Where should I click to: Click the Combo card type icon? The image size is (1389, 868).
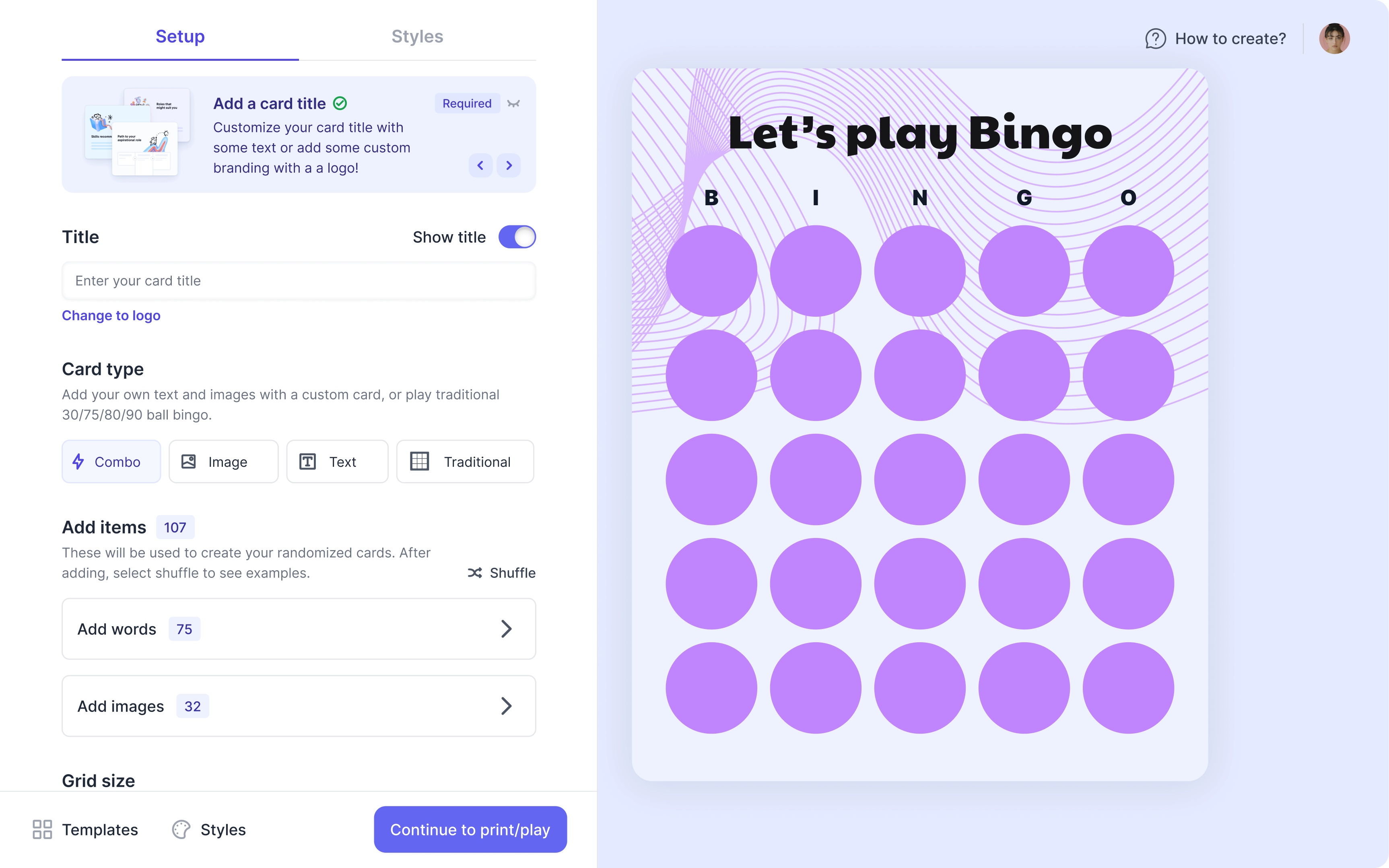(78, 461)
